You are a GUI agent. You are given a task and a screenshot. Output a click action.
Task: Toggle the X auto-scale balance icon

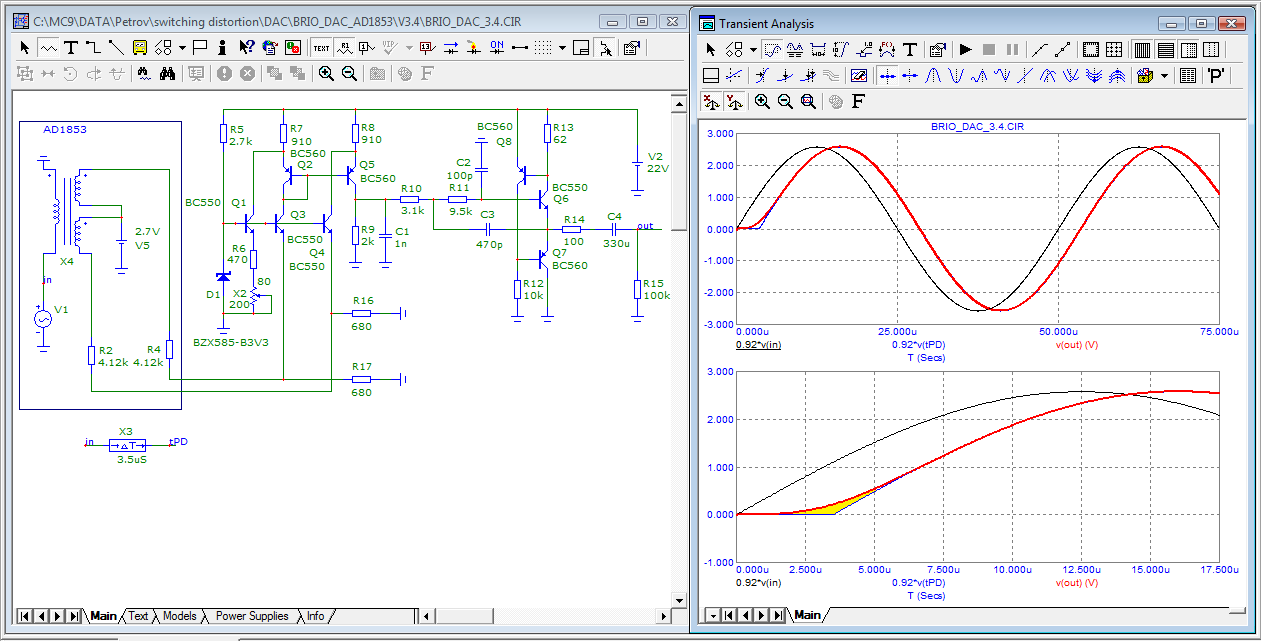[x=712, y=101]
